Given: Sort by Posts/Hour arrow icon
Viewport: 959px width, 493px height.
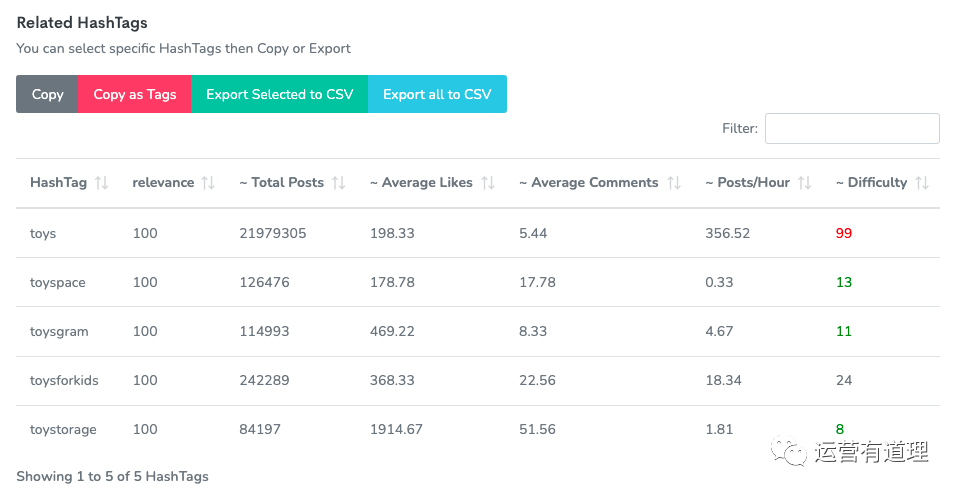Looking at the screenshot, I should point(804,183).
